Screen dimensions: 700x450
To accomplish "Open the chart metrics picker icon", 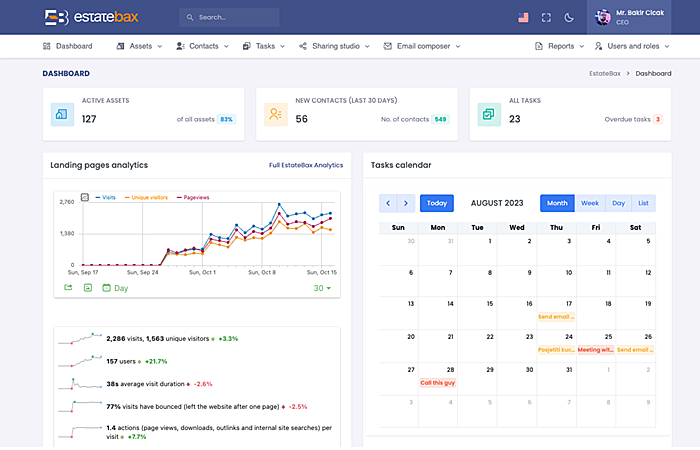I will (84, 197).
